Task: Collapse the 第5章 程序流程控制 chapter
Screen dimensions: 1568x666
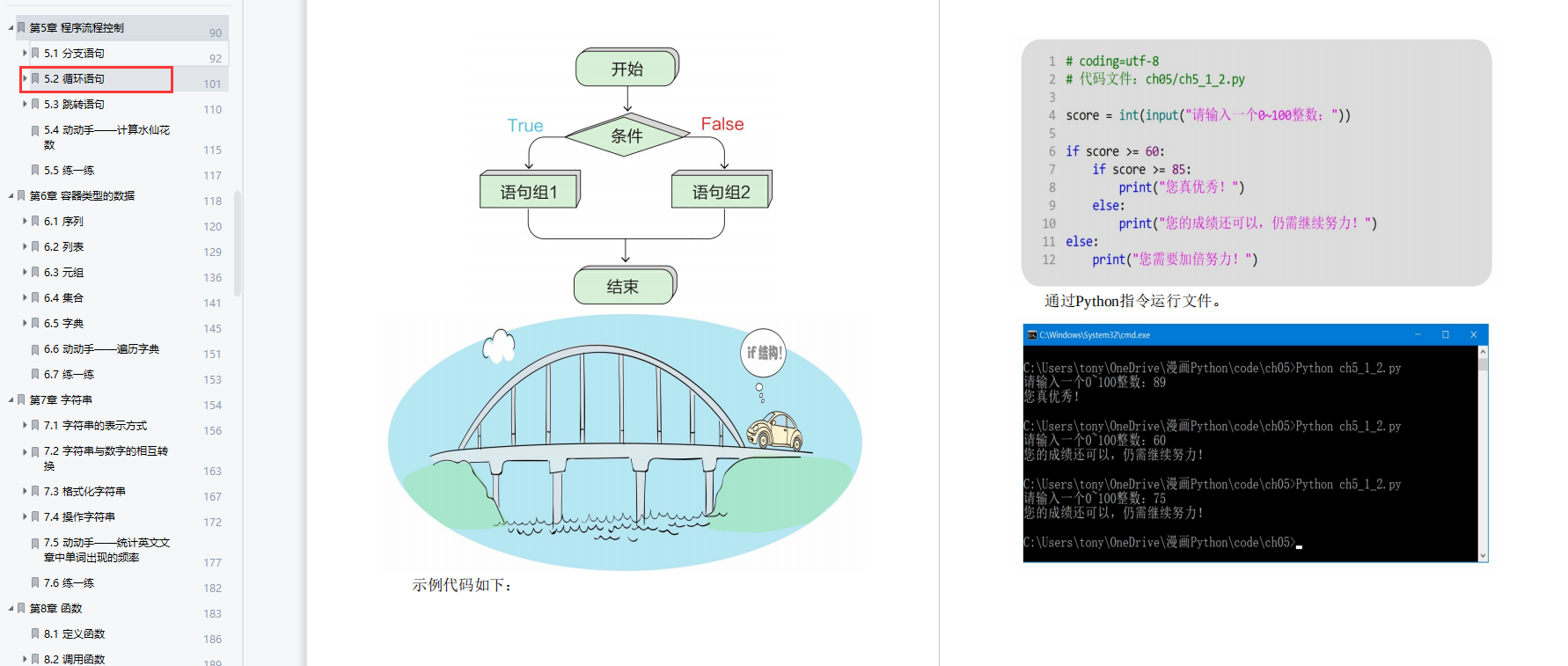Action: [x=11, y=27]
